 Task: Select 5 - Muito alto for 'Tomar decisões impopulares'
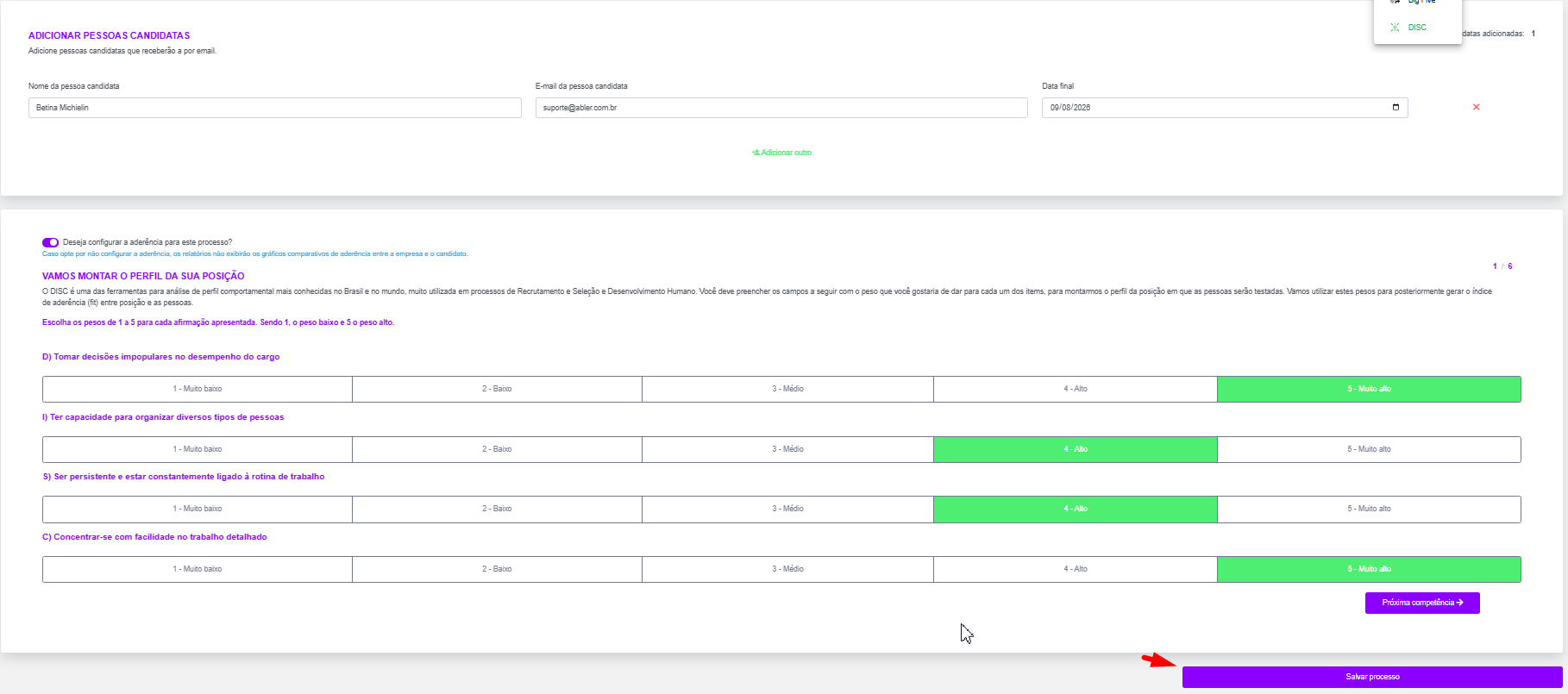point(1369,389)
